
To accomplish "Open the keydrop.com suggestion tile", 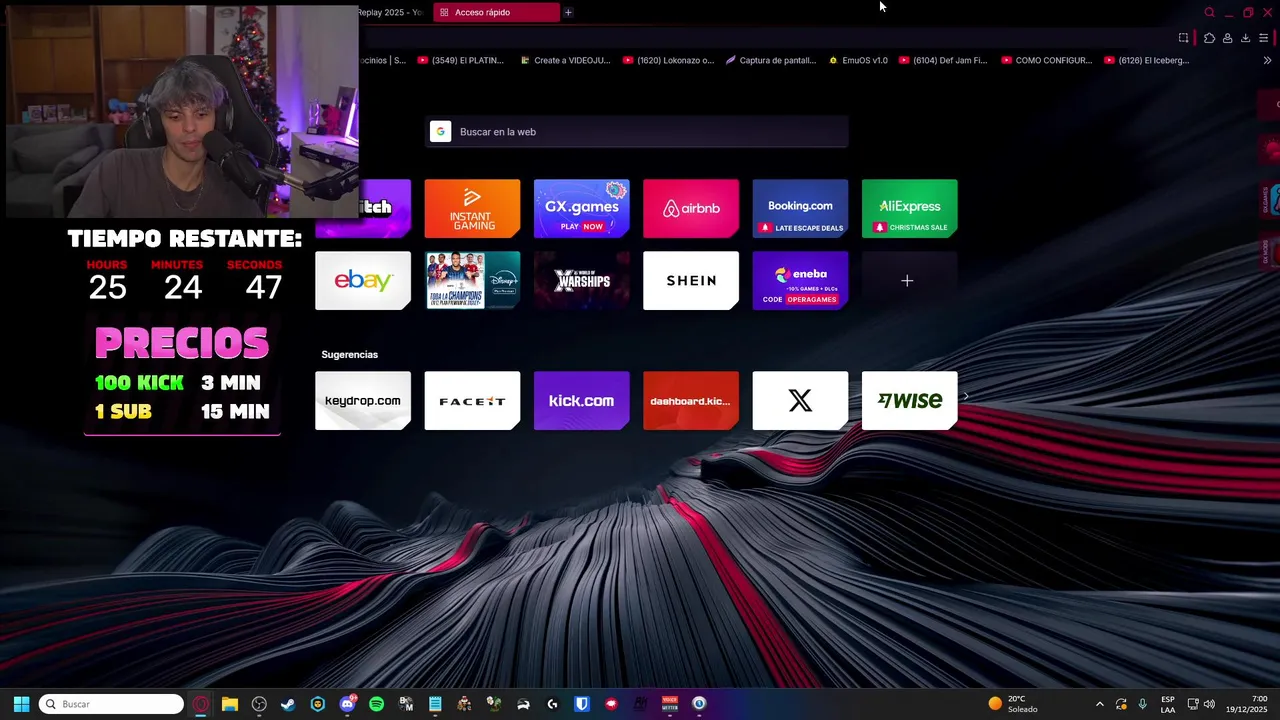I will tap(363, 401).
